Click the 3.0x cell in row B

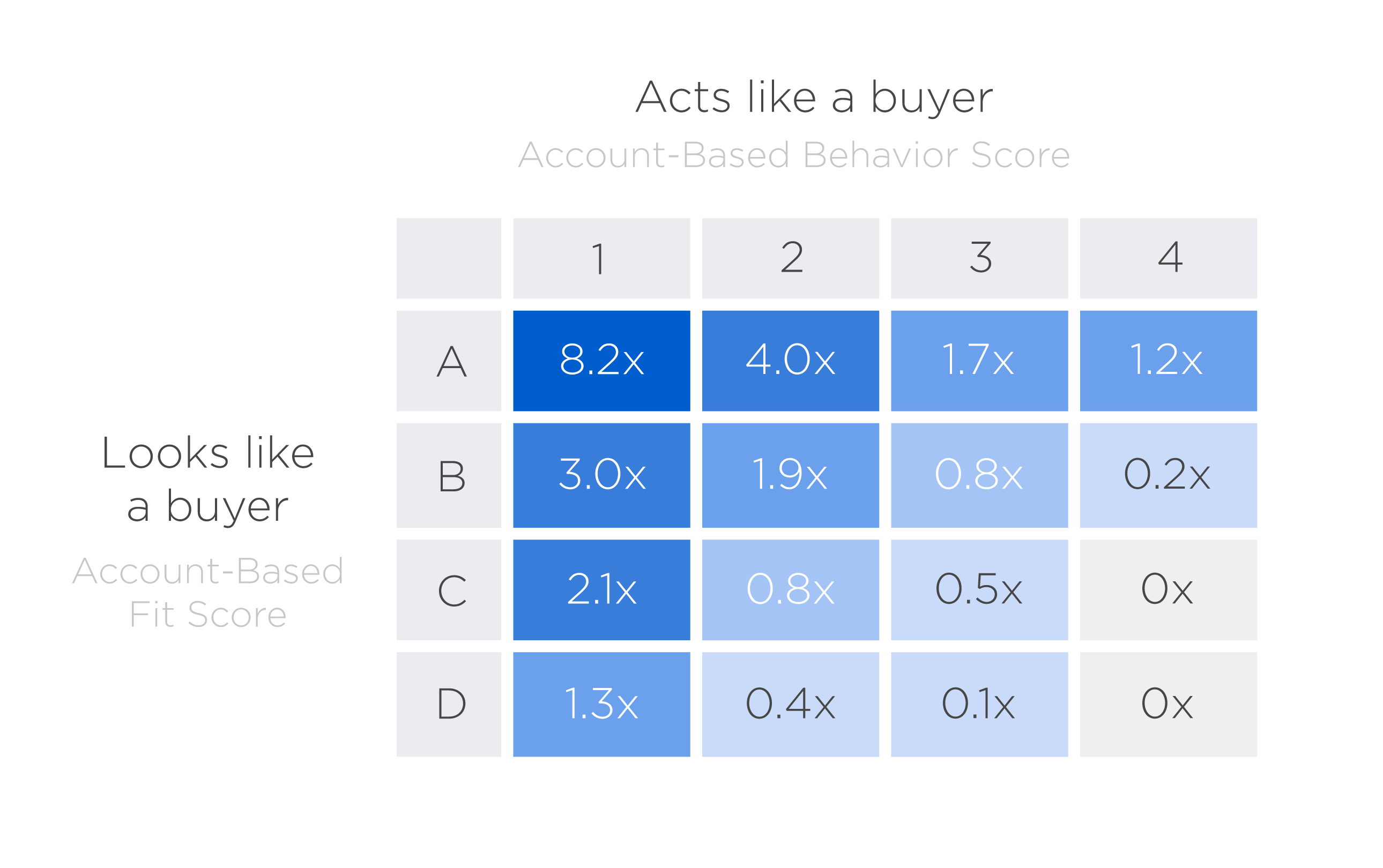point(601,475)
